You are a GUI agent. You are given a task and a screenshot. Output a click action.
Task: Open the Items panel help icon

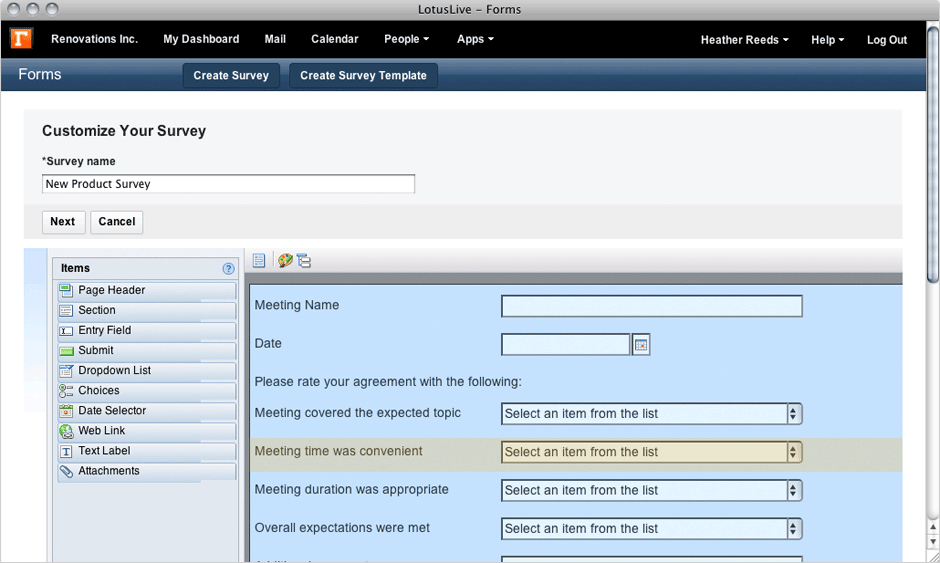228,269
